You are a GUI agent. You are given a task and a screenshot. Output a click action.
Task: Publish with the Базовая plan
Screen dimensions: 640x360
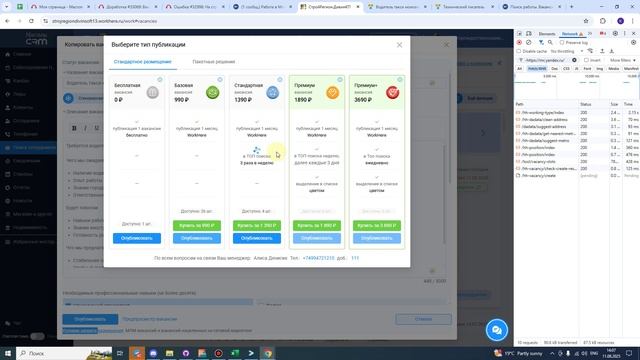197,238
